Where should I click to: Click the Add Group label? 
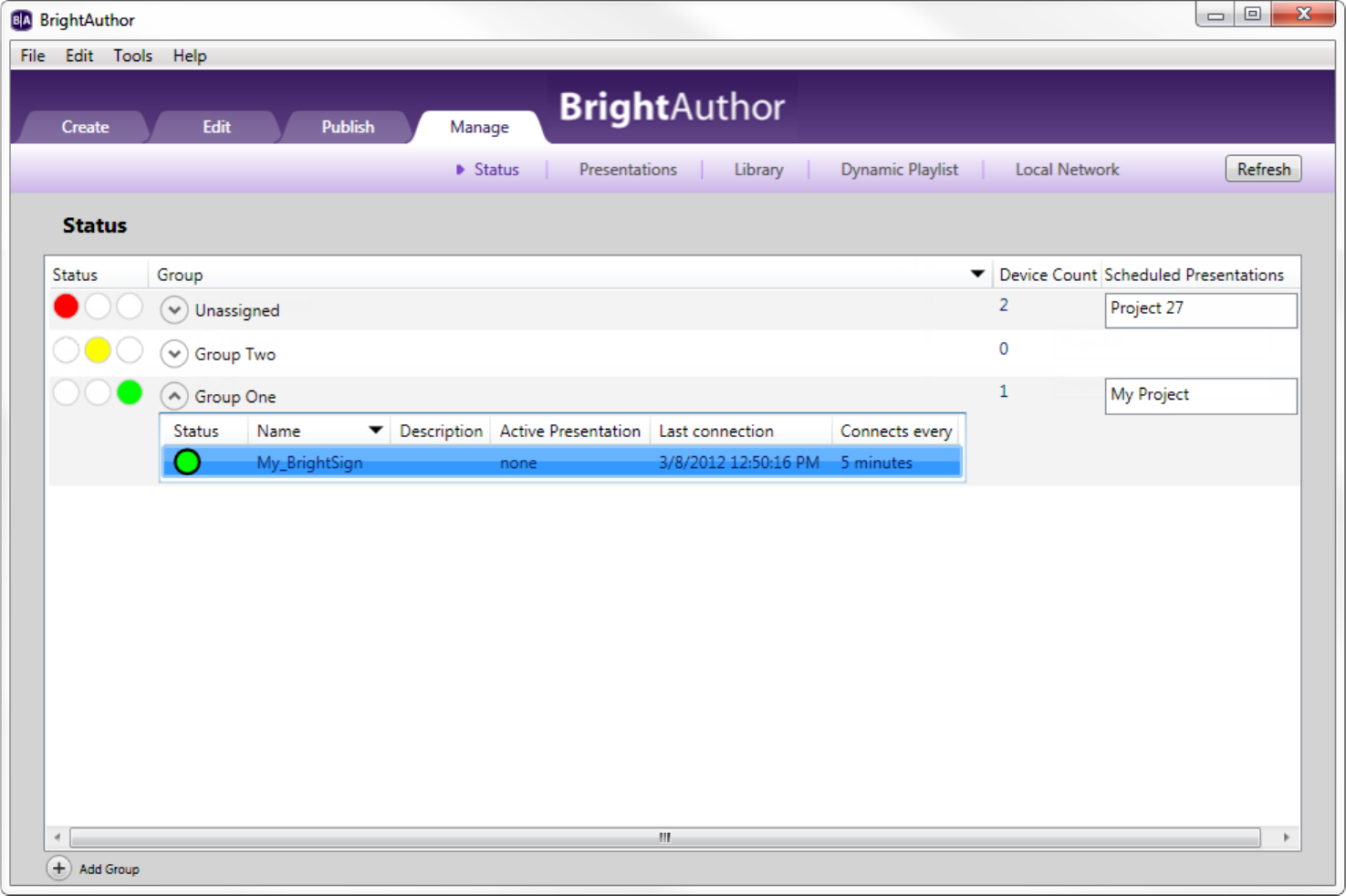click(110, 870)
